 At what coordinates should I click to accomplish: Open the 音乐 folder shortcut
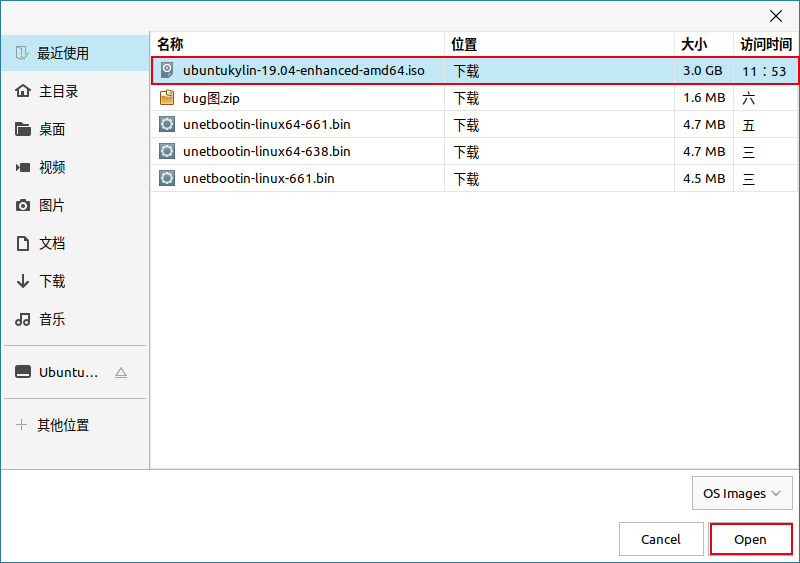pos(76,320)
